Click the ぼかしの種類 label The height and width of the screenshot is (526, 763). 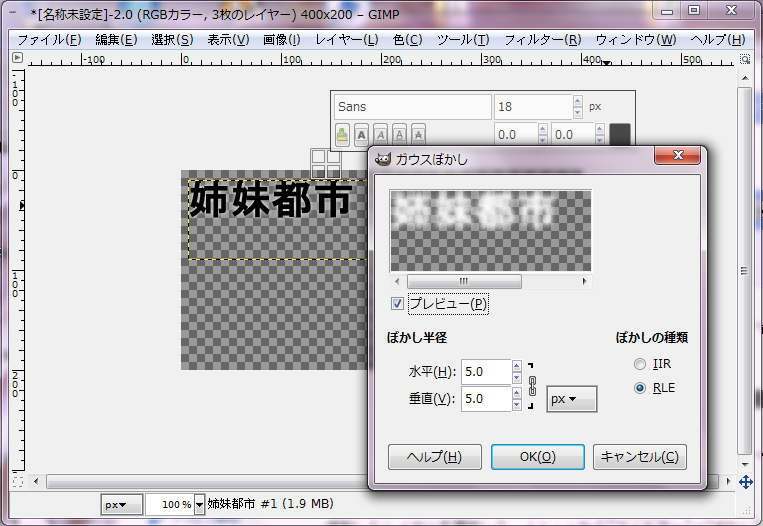(x=652, y=337)
